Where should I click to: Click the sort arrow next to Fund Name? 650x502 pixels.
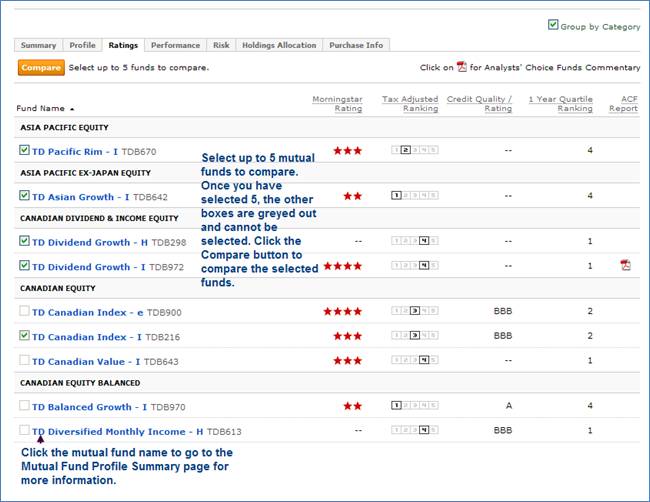pyautogui.click(x=72, y=109)
